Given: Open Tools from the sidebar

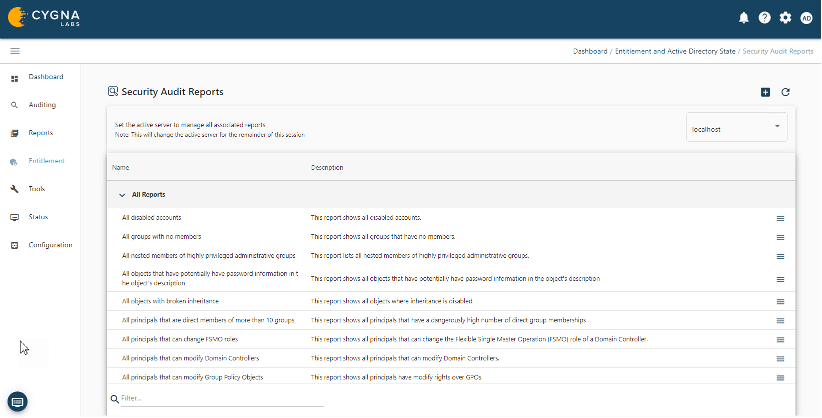Looking at the screenshot, I should point(37,189).
